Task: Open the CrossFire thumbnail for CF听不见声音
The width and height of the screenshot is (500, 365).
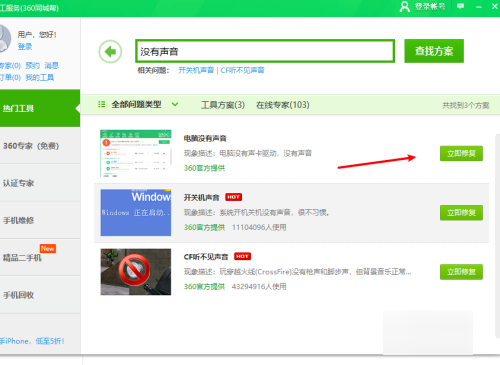Action: coord(136,272)
